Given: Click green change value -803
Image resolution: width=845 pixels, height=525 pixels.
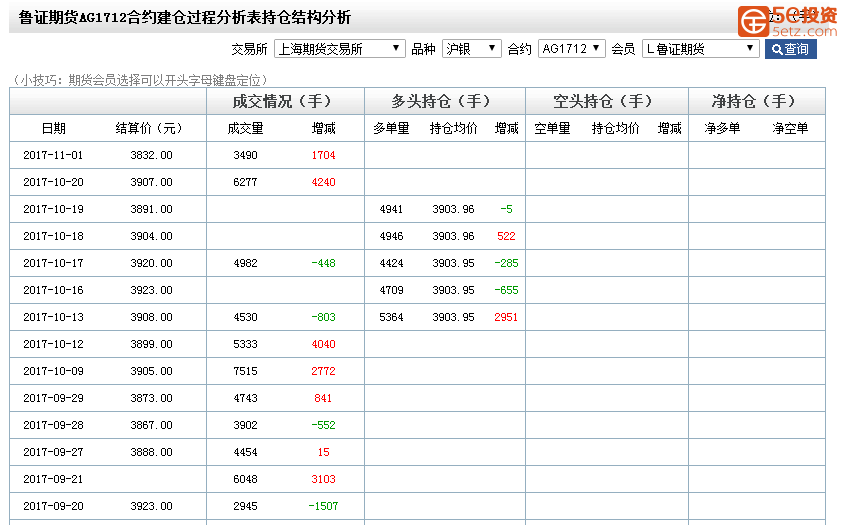Looking at the screenshot, I should 323,317.
